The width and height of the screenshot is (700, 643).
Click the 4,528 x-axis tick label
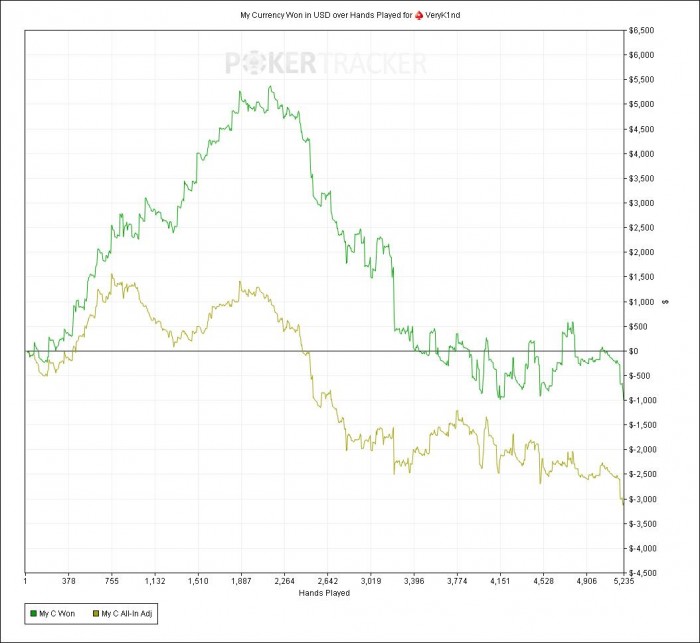click(543, 581)
